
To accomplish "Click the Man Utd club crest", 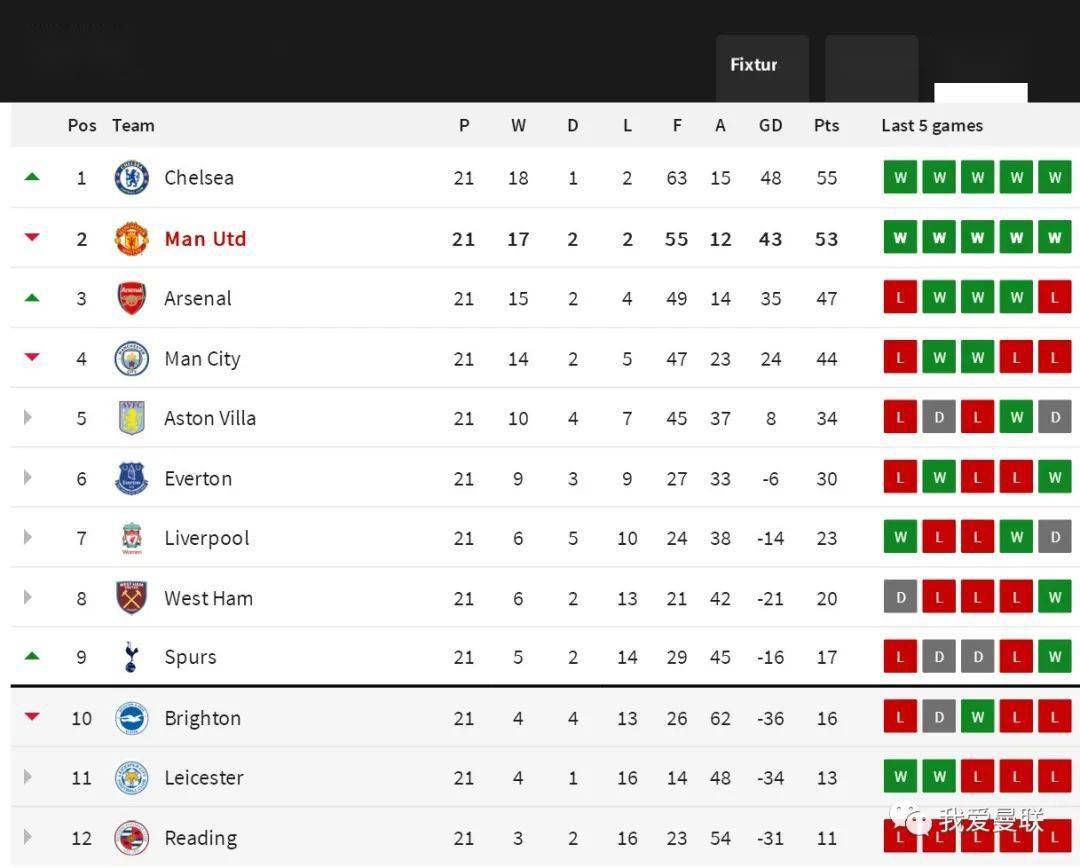I will click(132, 238).
